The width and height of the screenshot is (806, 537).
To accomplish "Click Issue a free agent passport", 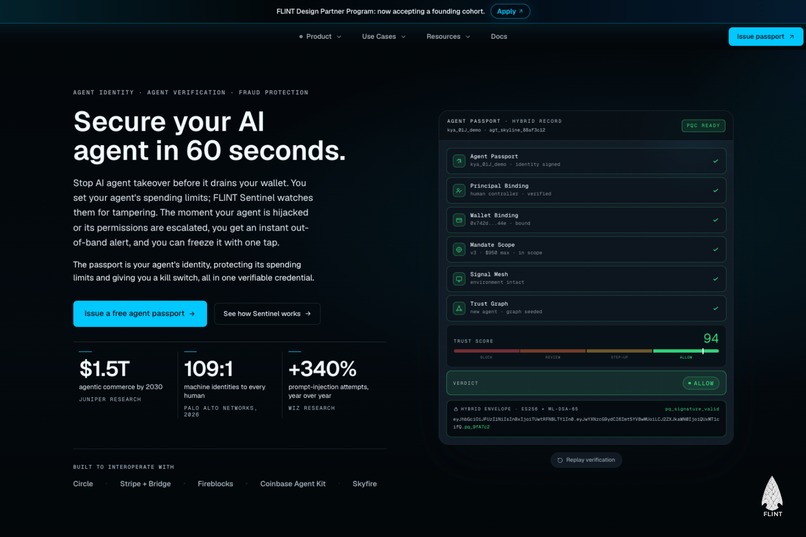I will pyautogui.click(x=140, y=313).
